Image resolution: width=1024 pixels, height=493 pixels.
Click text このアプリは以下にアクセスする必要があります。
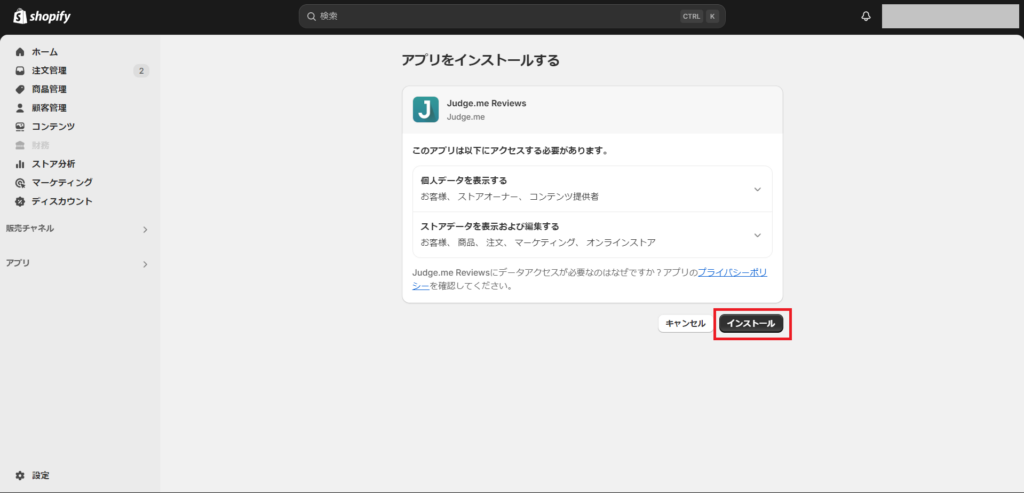(x=511, y=151)
